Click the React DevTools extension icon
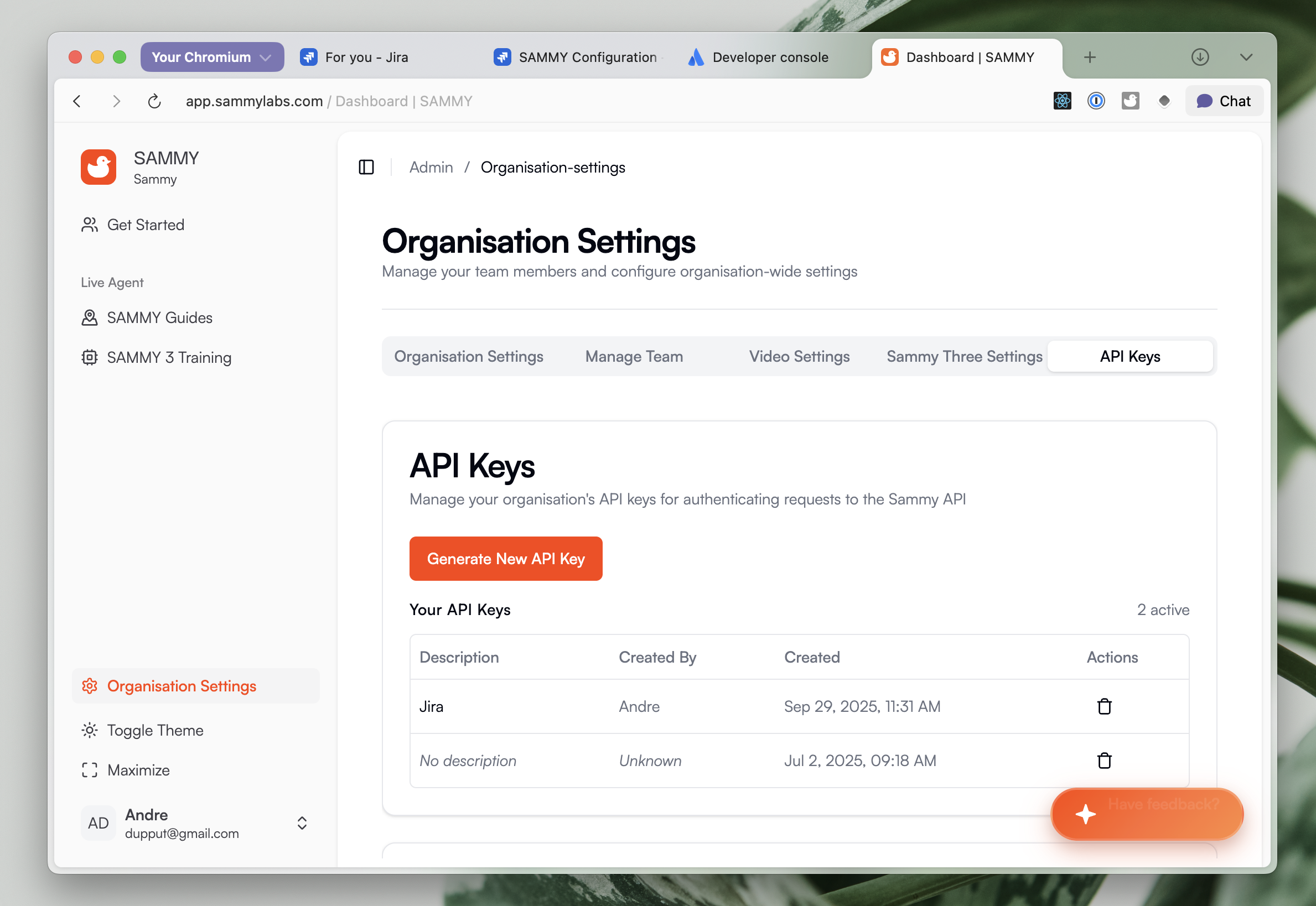 (x=1061, y=101)
